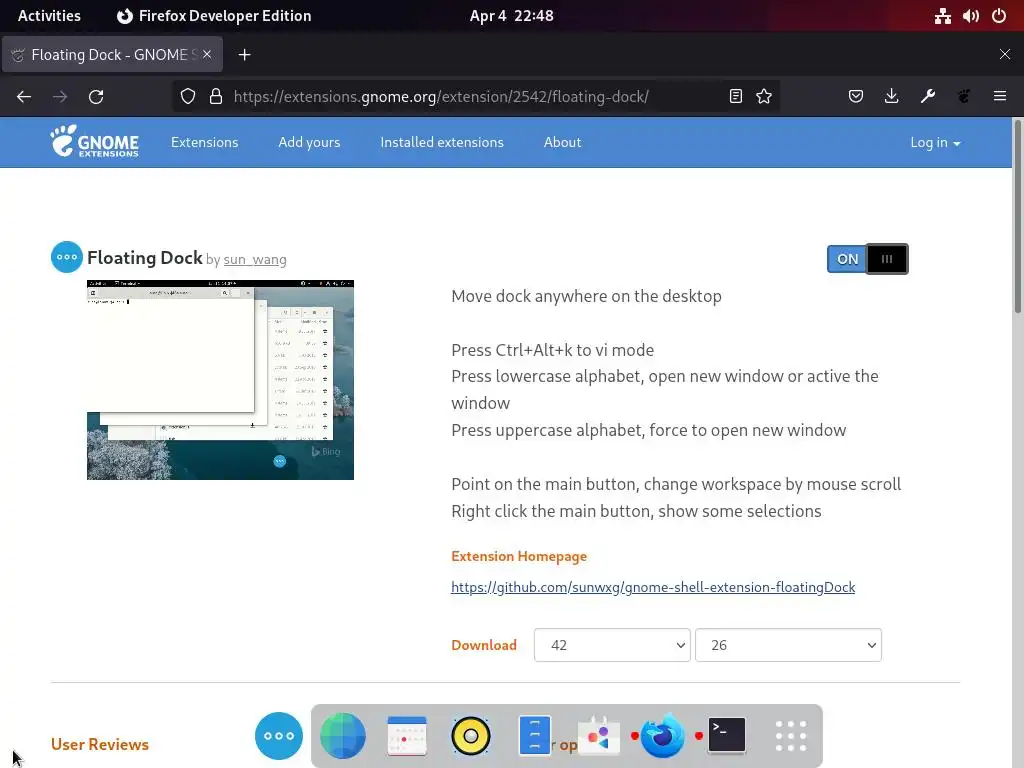The image size is (1024, 768).
Task: Expand the shell version dropdown showing 42
Action: [x=612, y=645]
